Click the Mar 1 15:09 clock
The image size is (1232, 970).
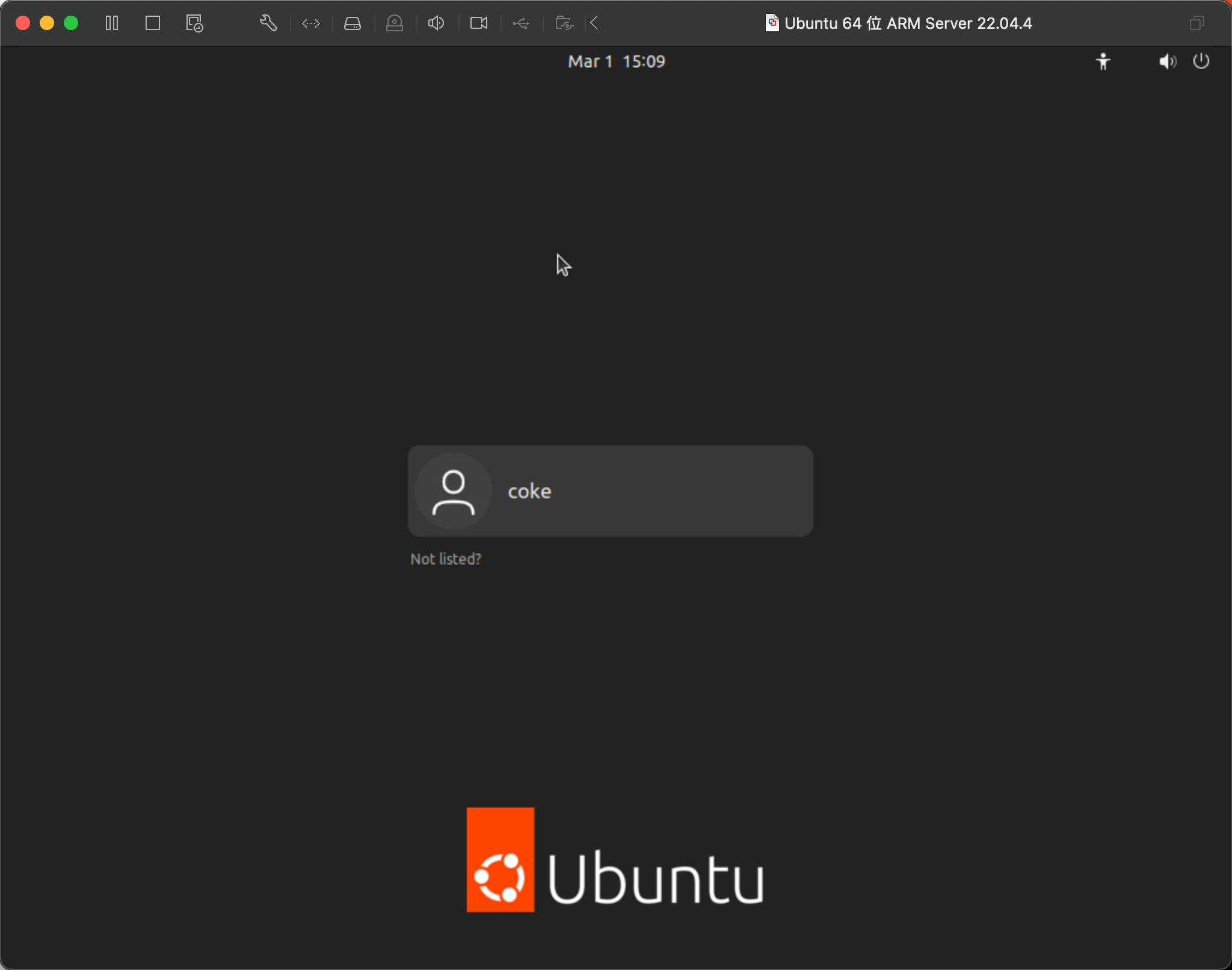coord(617,61)
